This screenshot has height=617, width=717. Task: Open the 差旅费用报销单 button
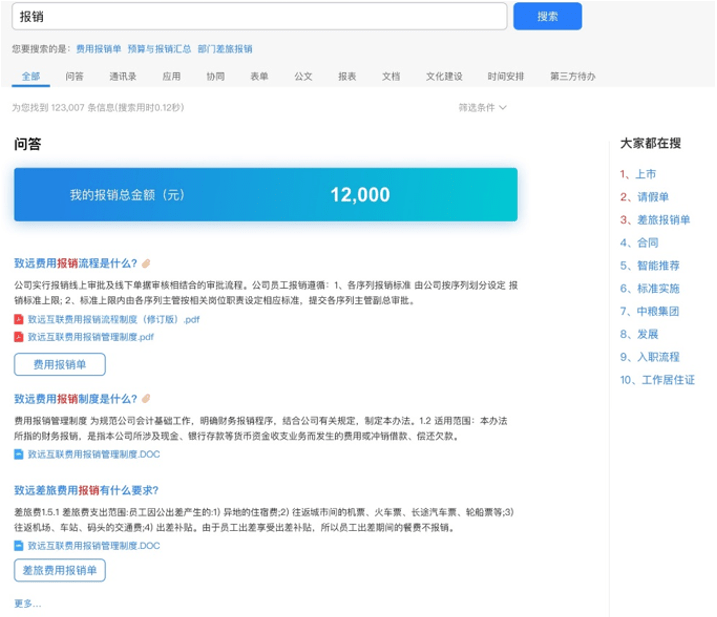click(x=60, y=571)
